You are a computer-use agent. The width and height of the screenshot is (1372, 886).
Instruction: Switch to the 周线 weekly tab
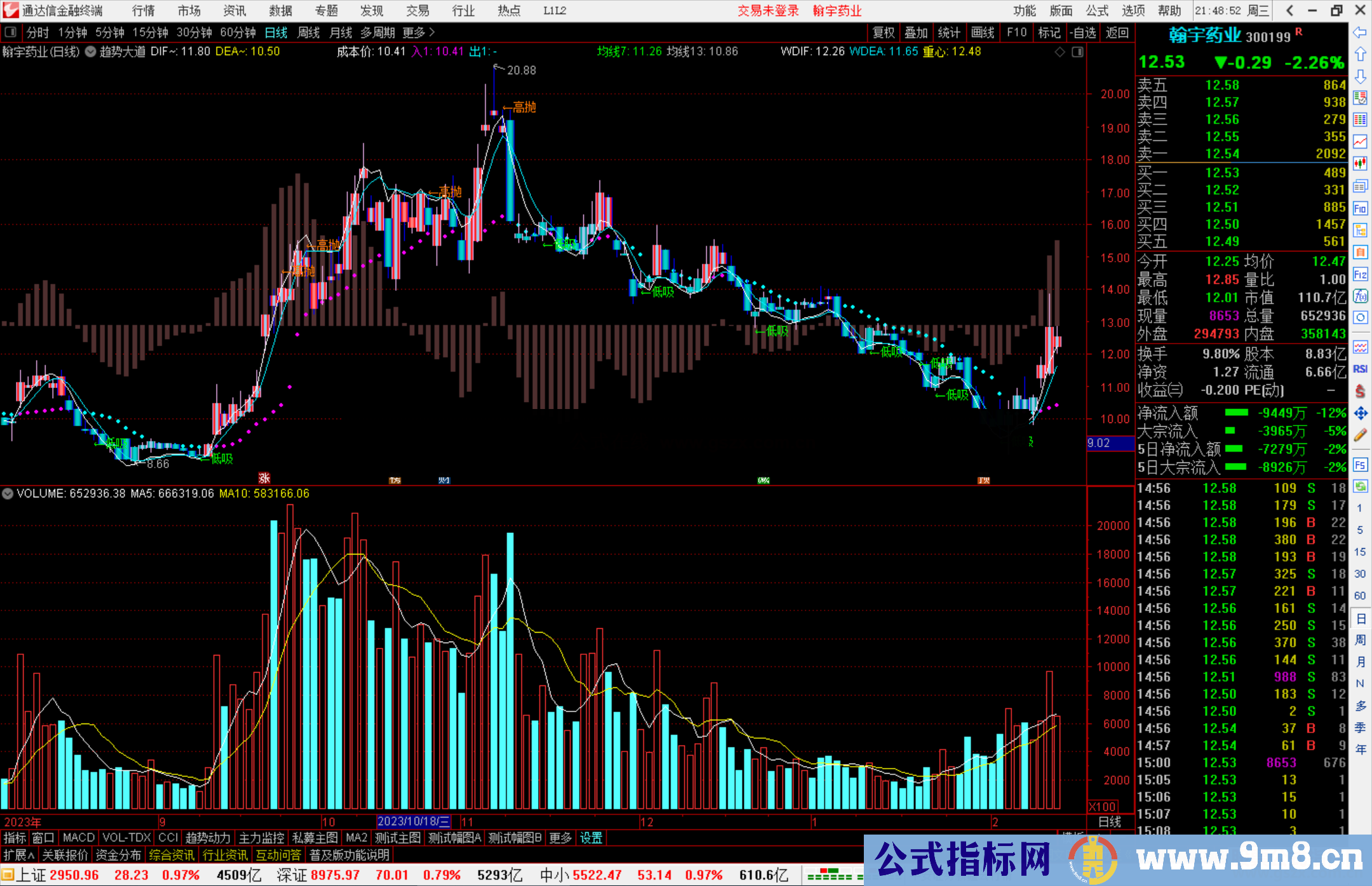(x=309, y=32)
